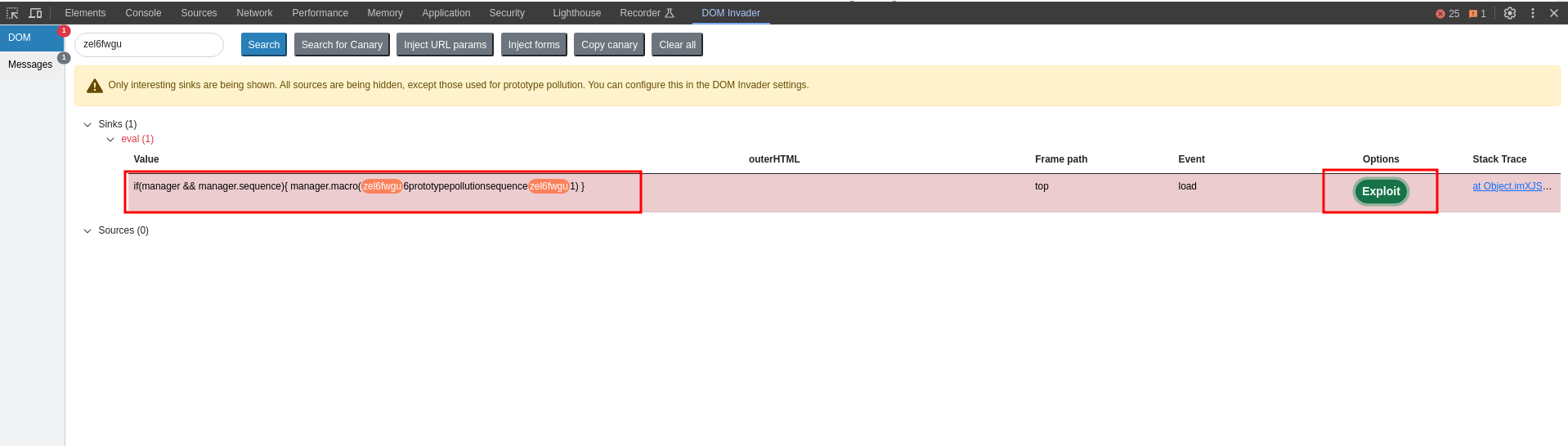This screenshot has width=1568, height=446.
Task: Click the Inject URL params button
Action: [x=445, y=45]
